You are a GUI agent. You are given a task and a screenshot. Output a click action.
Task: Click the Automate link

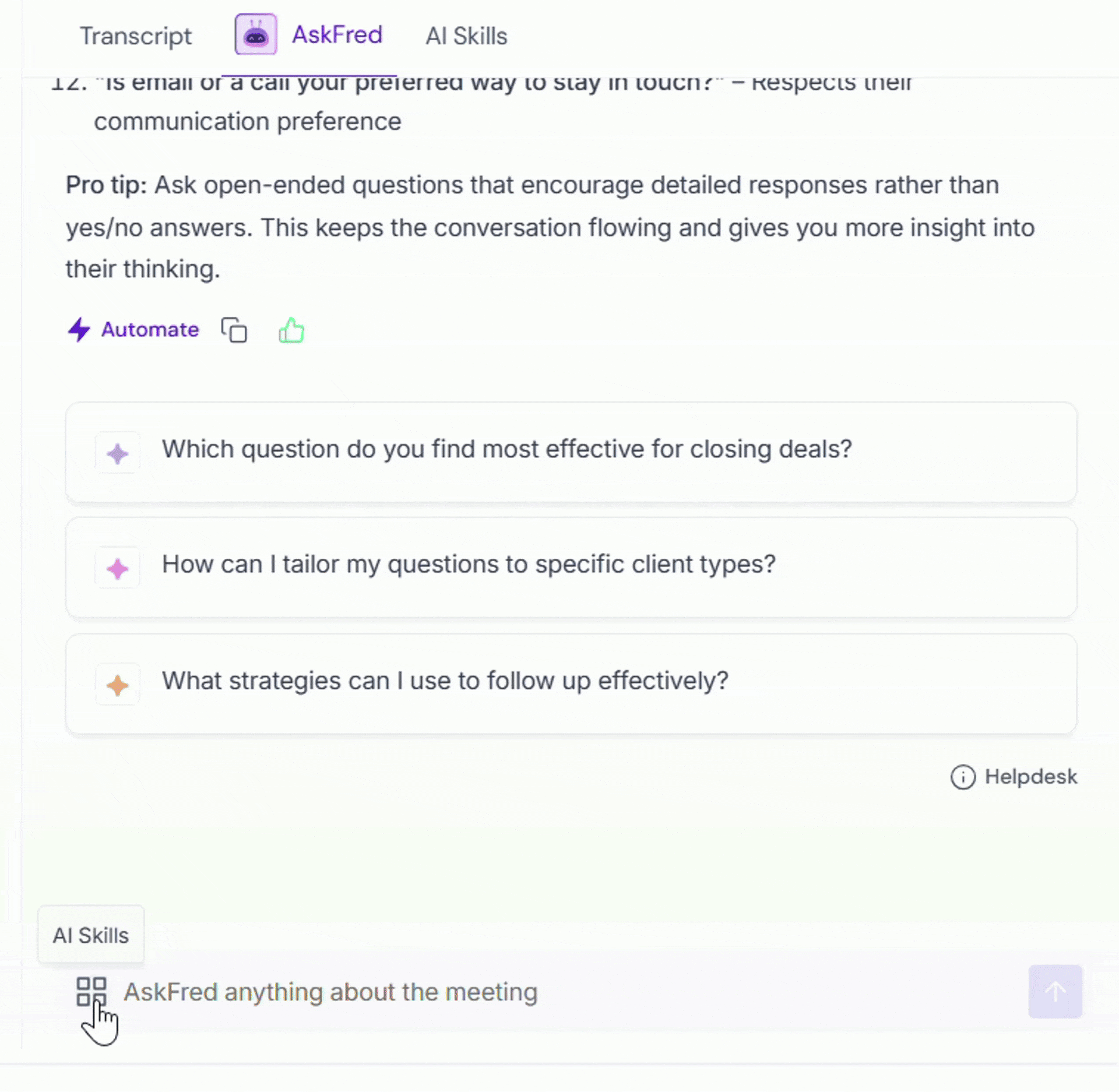click(150, 330)
